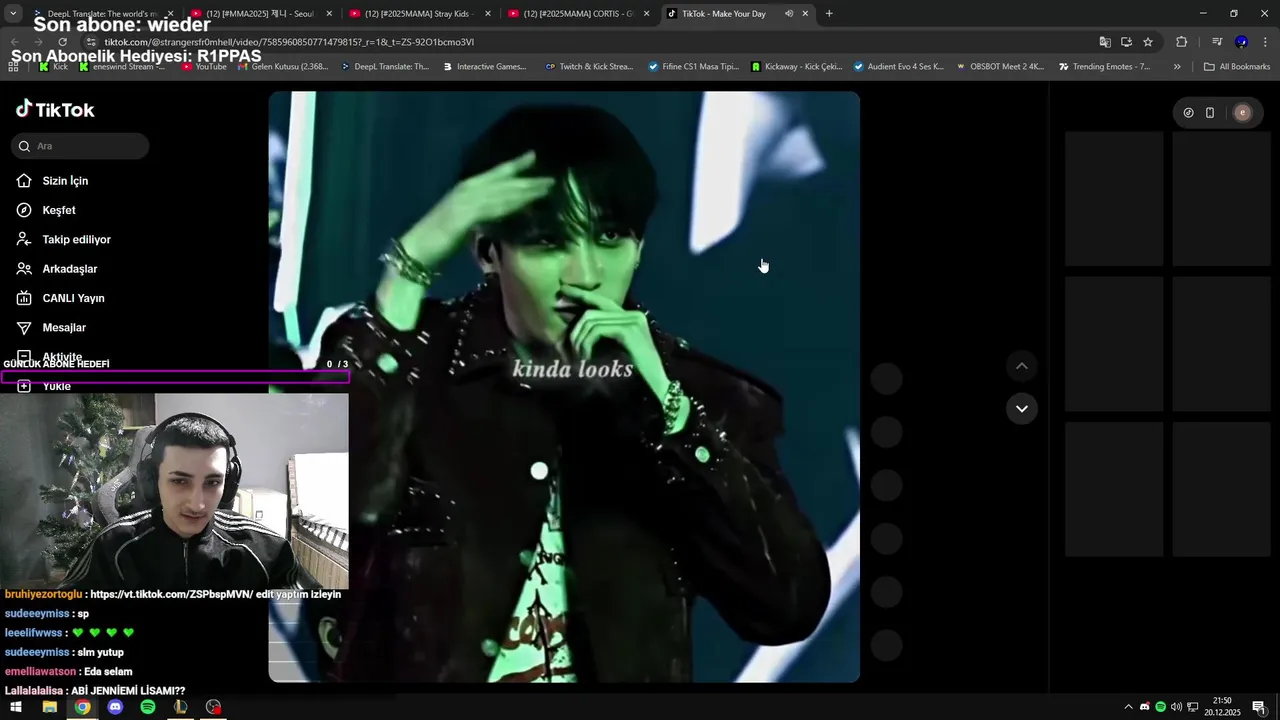Click the Windows Start button

coord(16,707)
